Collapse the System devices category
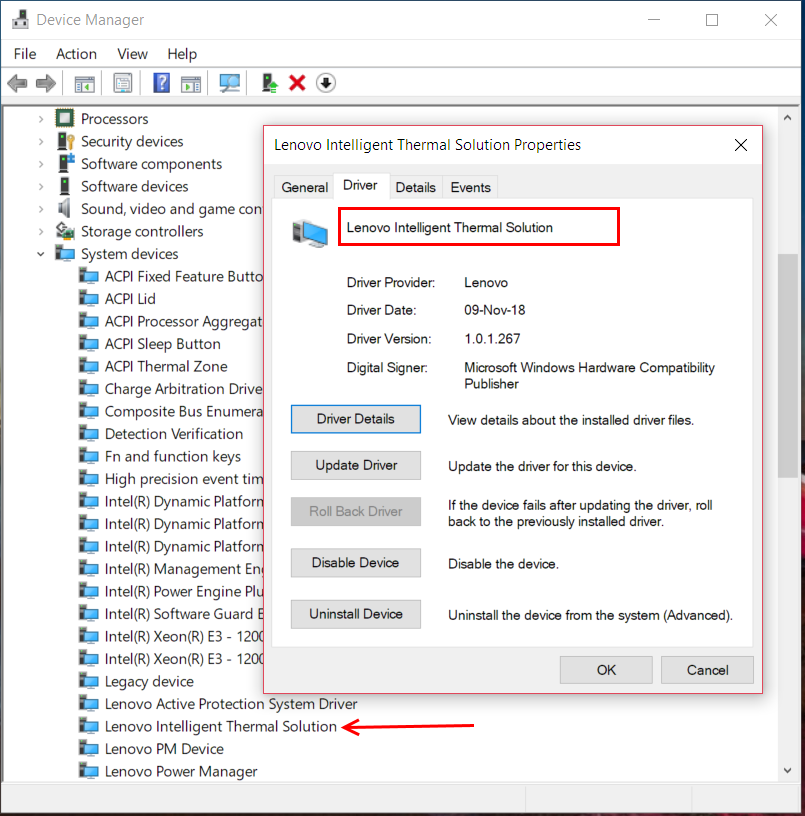The width and height of the screenshot is (805, 816). click(41, 254)
